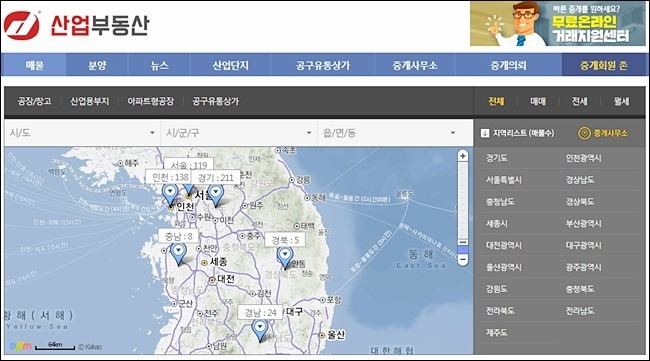Switch to the 공구유통상가 main menu tab
Screen dimensions: 650x361
(323, 65)
